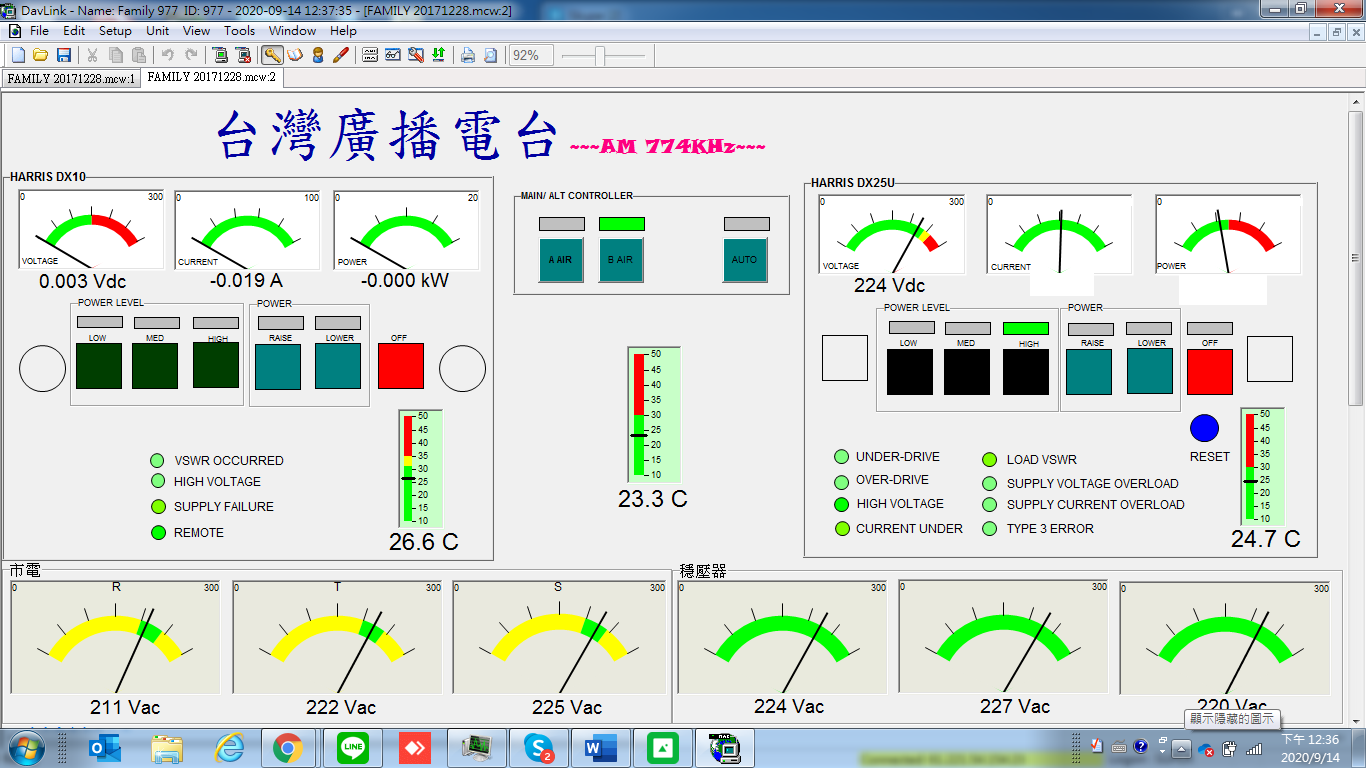Click the DX10 temperature bar gauge
The image size is (1366, 768).
point(420,468)
